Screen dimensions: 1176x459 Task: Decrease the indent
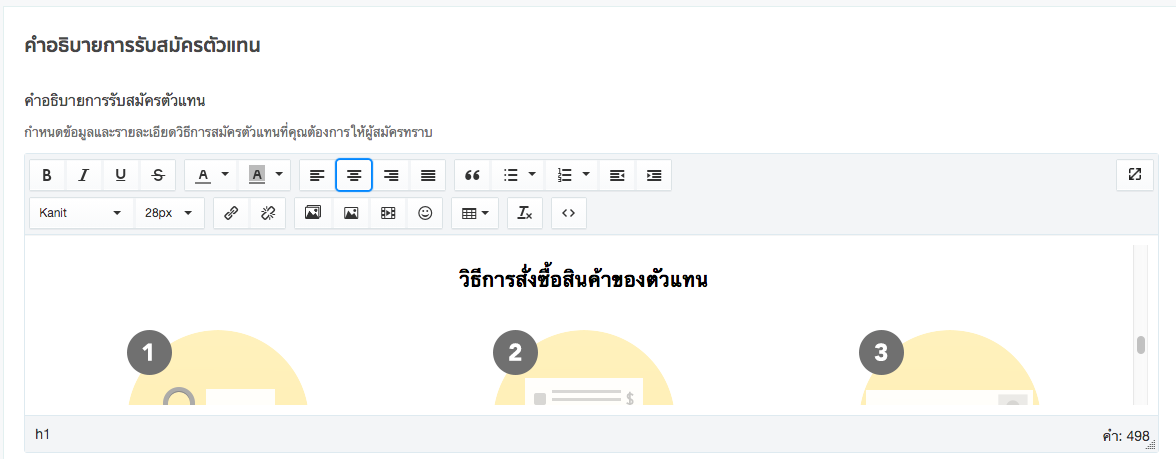click(617, 176)
